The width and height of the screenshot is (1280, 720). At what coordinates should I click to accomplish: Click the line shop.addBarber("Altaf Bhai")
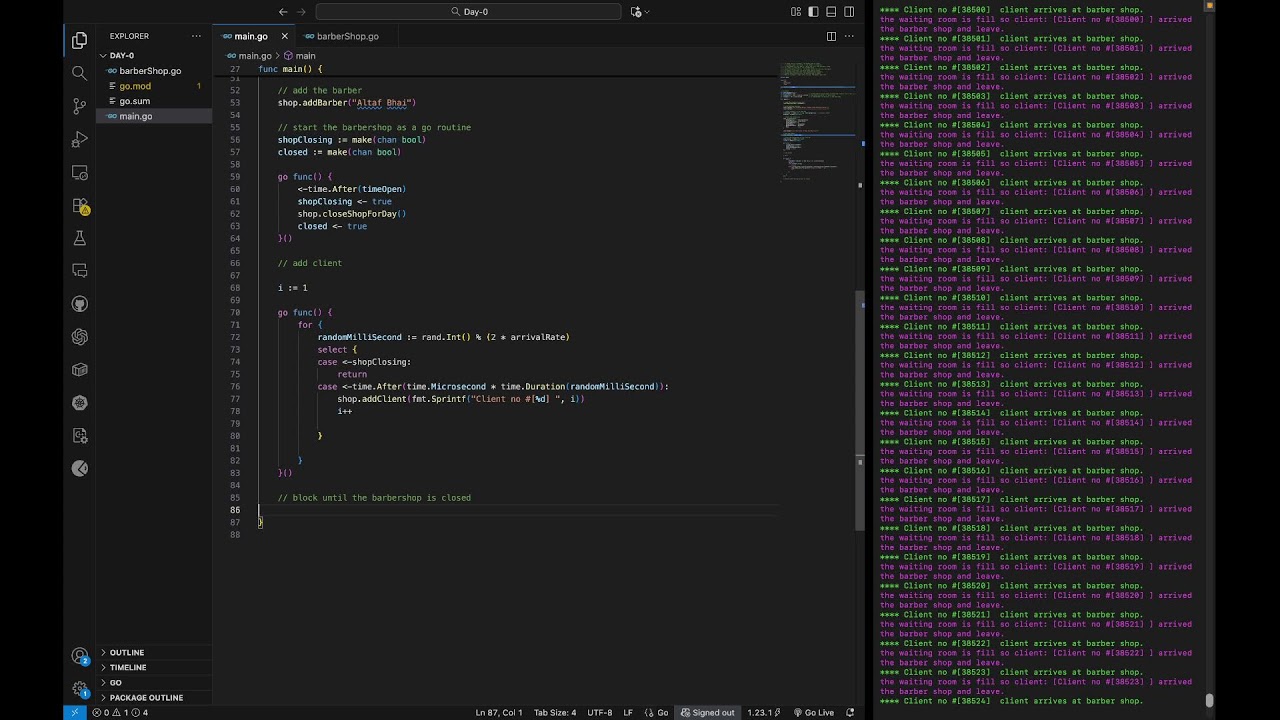[x=347, y=103]
